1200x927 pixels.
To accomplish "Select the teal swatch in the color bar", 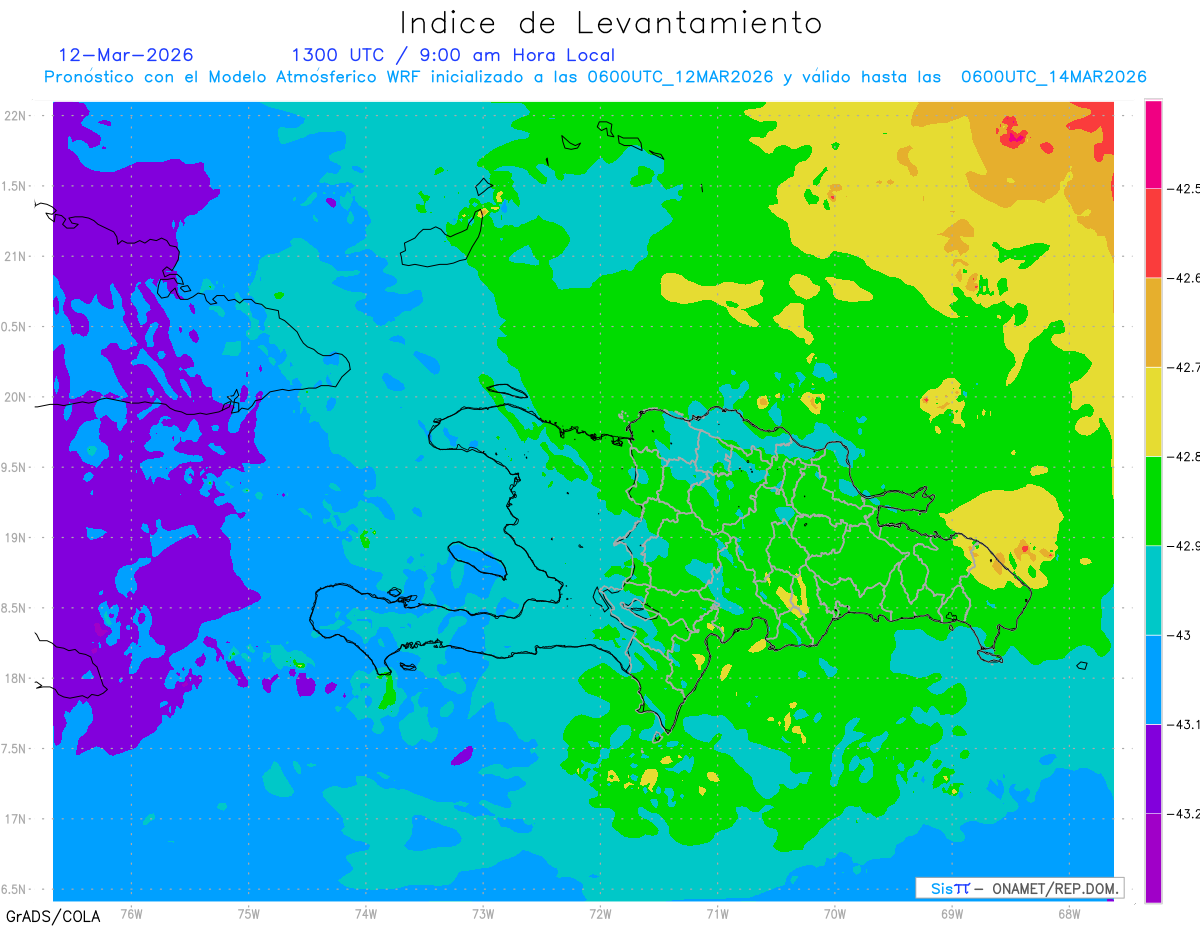I will click(1153, 590).
